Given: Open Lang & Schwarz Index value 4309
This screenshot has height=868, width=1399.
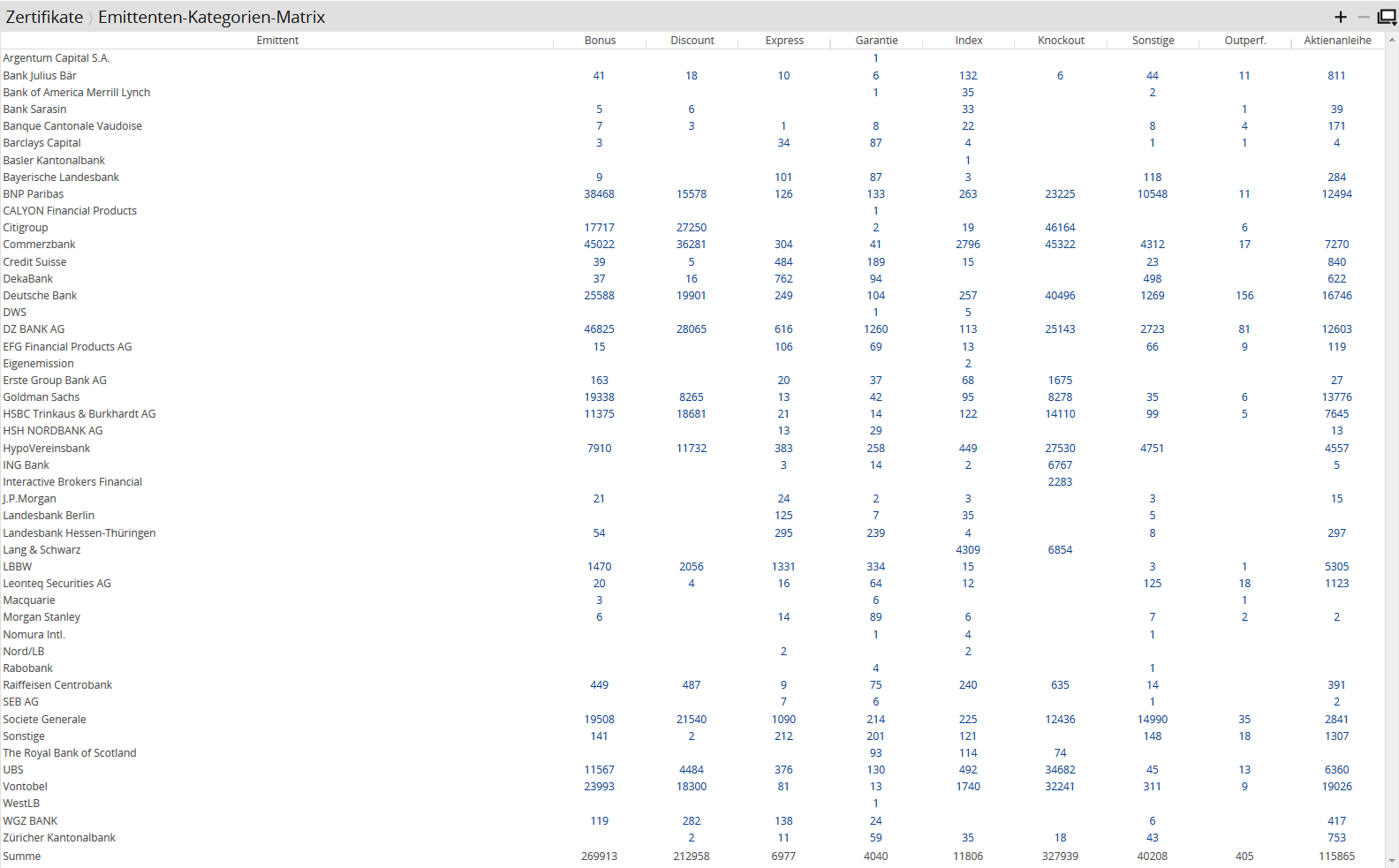Looking at the screenshot, I should point(968,550).
